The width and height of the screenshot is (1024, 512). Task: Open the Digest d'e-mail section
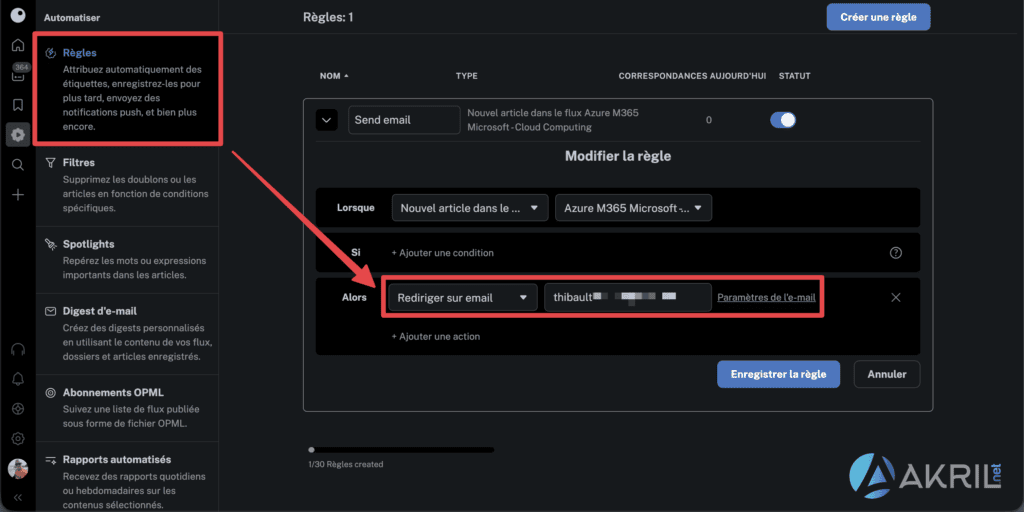[x=127, y=334]
